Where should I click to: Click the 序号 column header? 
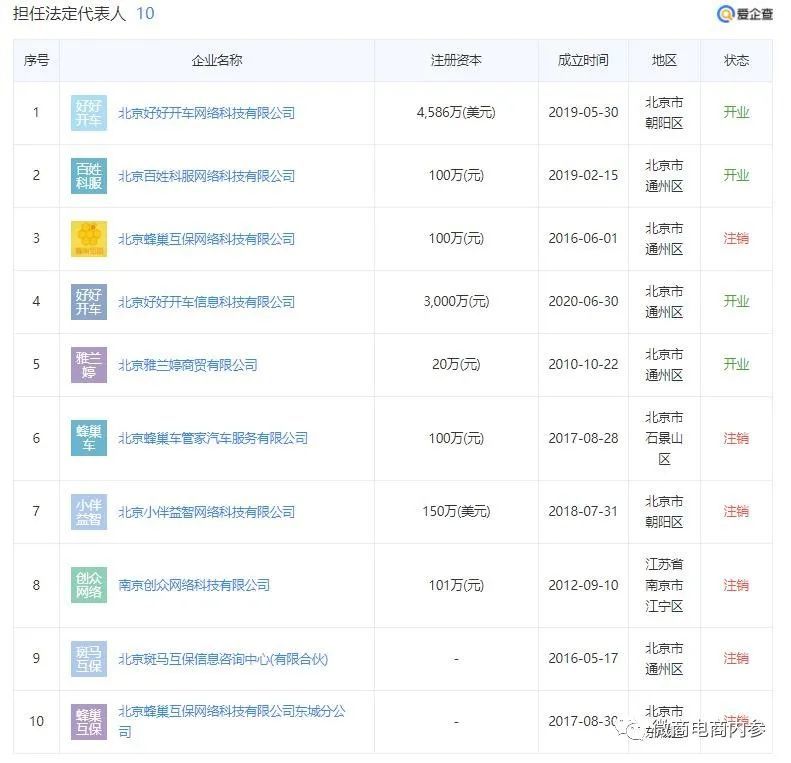point(36,61)
